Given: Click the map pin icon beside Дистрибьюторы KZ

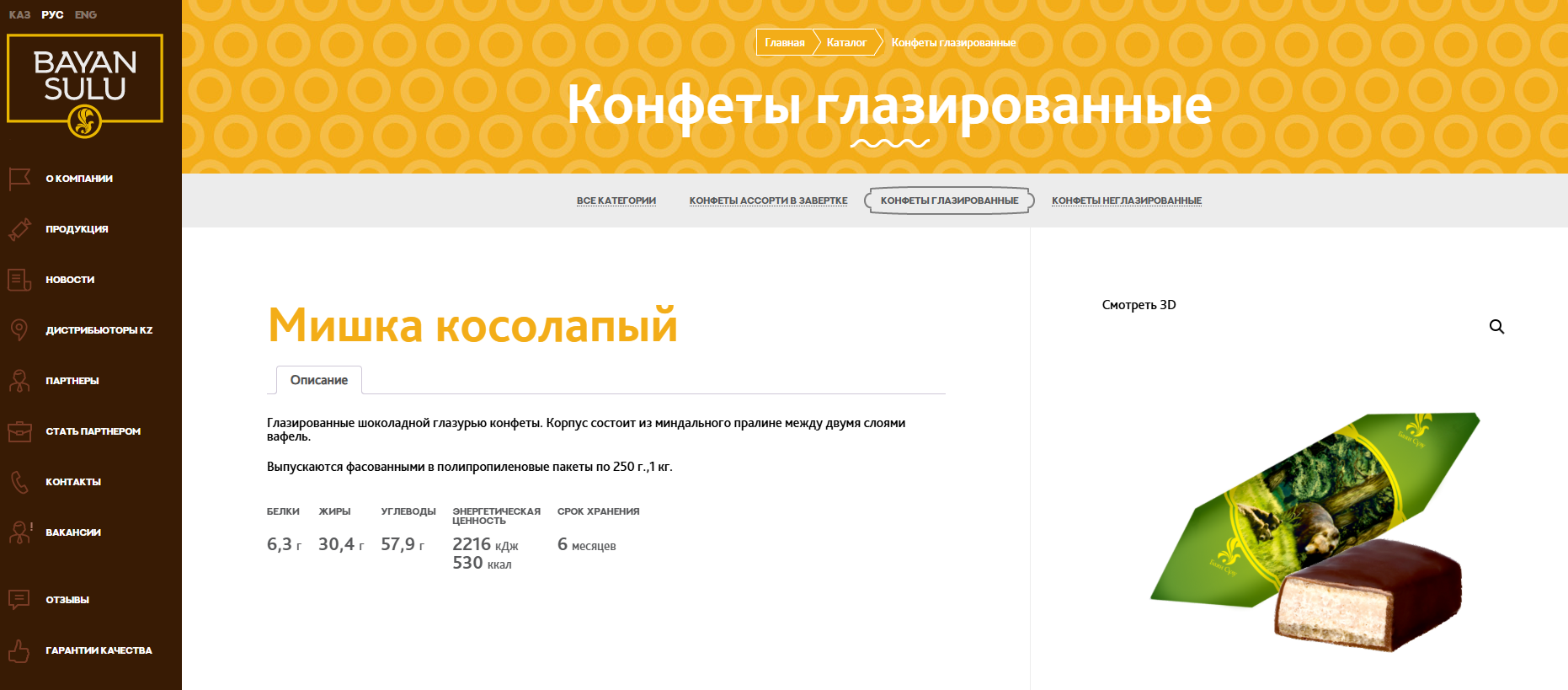Looking at the screenshot, I should [x=19, y=330].
